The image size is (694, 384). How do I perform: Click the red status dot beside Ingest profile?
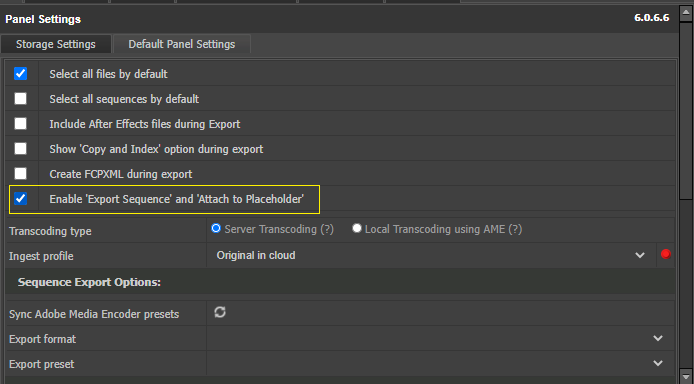[665, 254]
